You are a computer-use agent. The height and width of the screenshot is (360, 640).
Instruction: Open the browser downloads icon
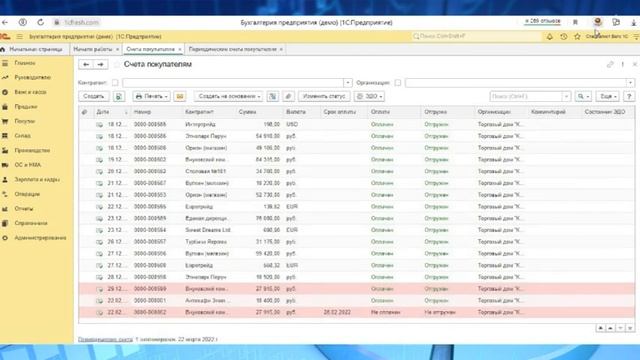tap(633, 22)
